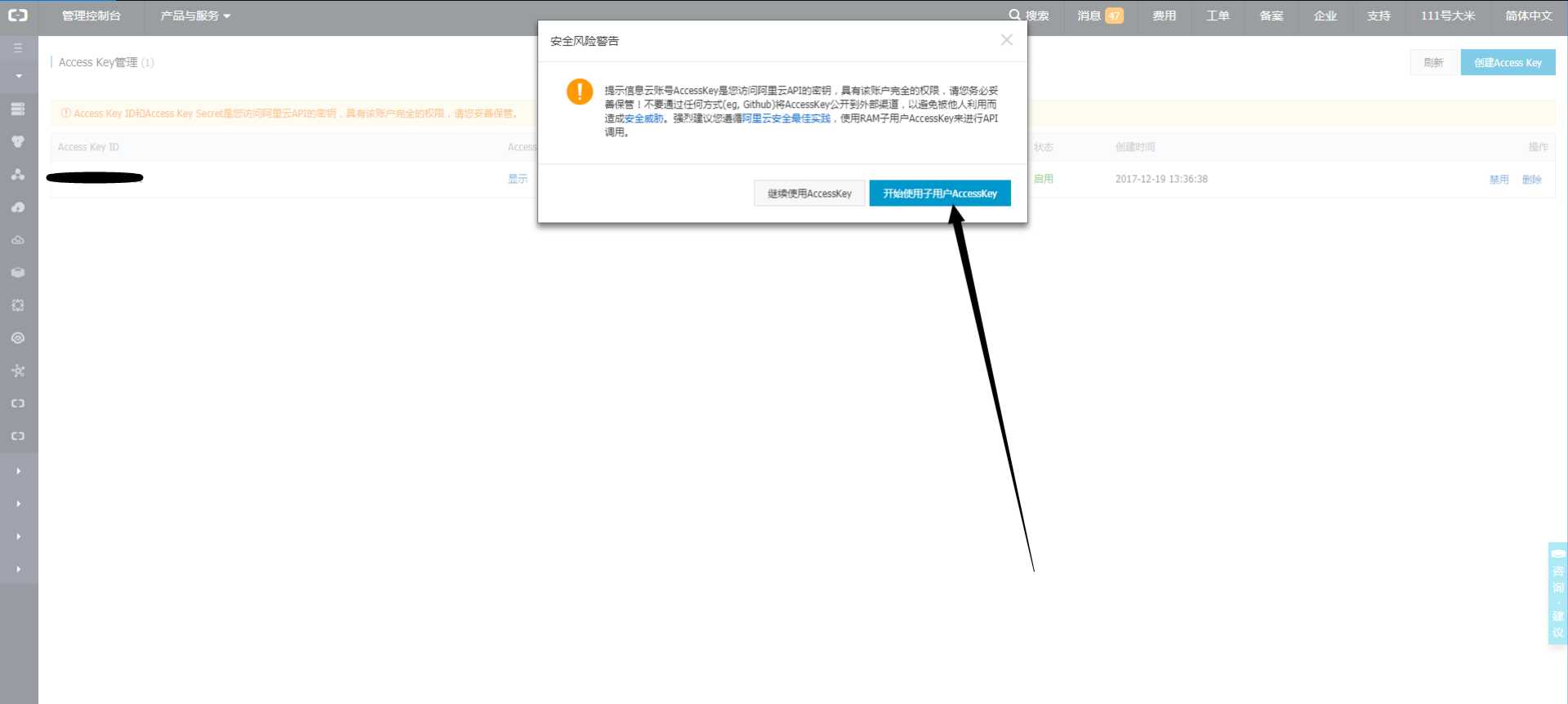The height and width of the screenshot is (704, 1568).
Task: Expand the last collapsed sidebar group arrow
Action: pos(18,569)
